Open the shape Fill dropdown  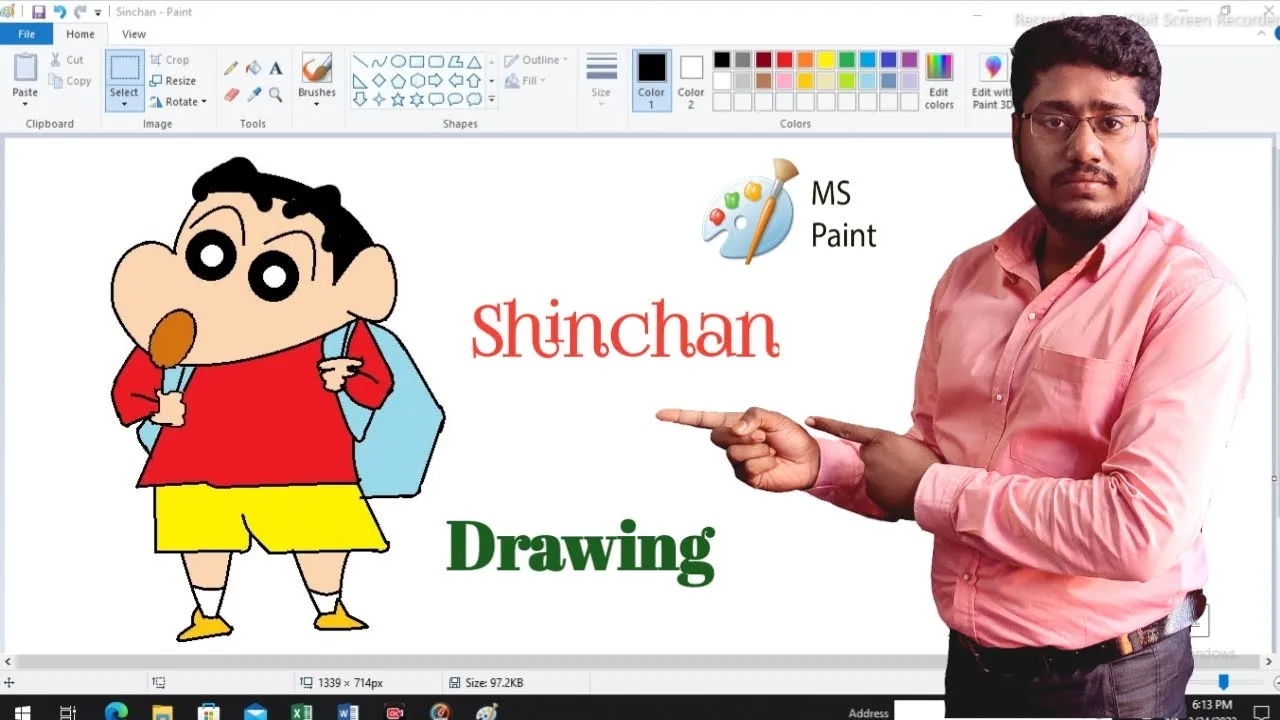(x=524, y=81)
